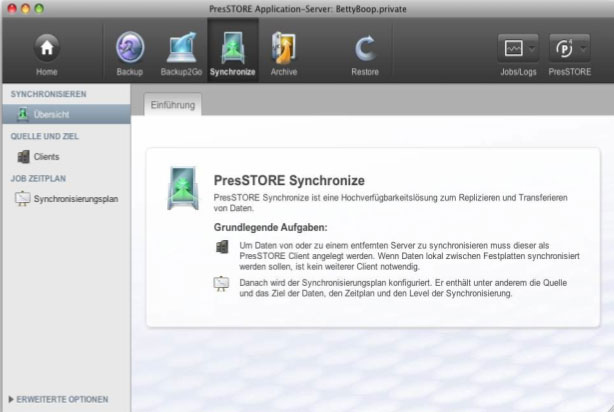Image resolution: width=614 pixels, height=412 pixels.
Task: Open the Jobs/Logs monitor button
Action: click(x=514, y=48)
